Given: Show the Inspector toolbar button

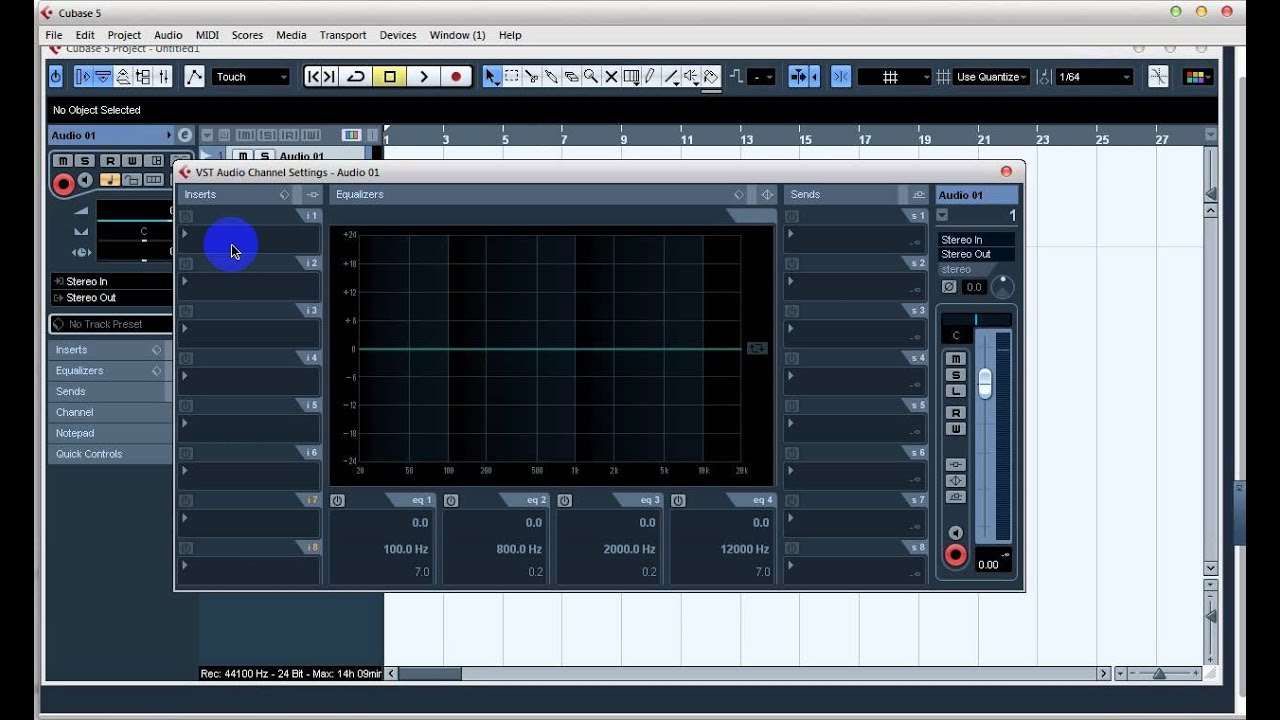Looking at the screenshot, I should click(83, 77).
